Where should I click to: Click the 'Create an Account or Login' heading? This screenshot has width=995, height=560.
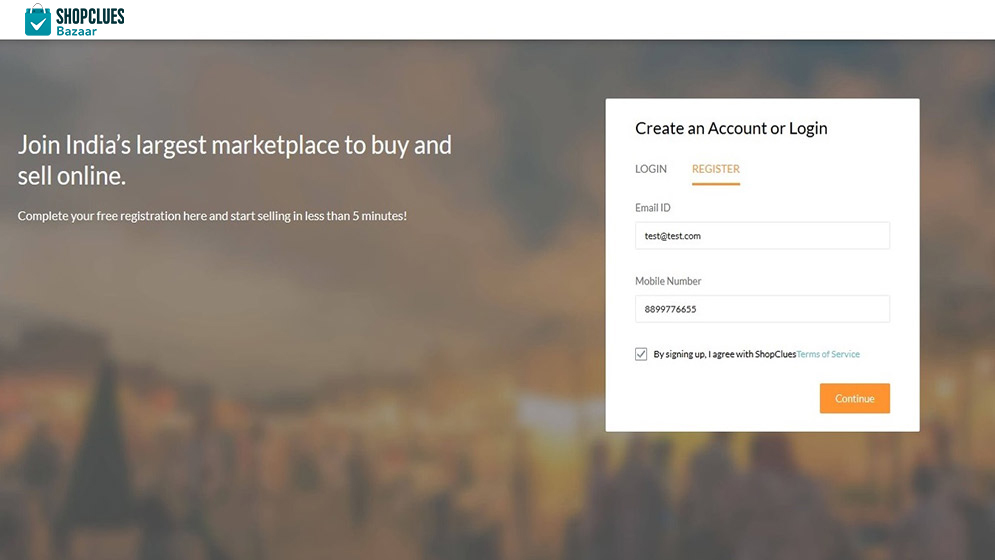(731, 128)
